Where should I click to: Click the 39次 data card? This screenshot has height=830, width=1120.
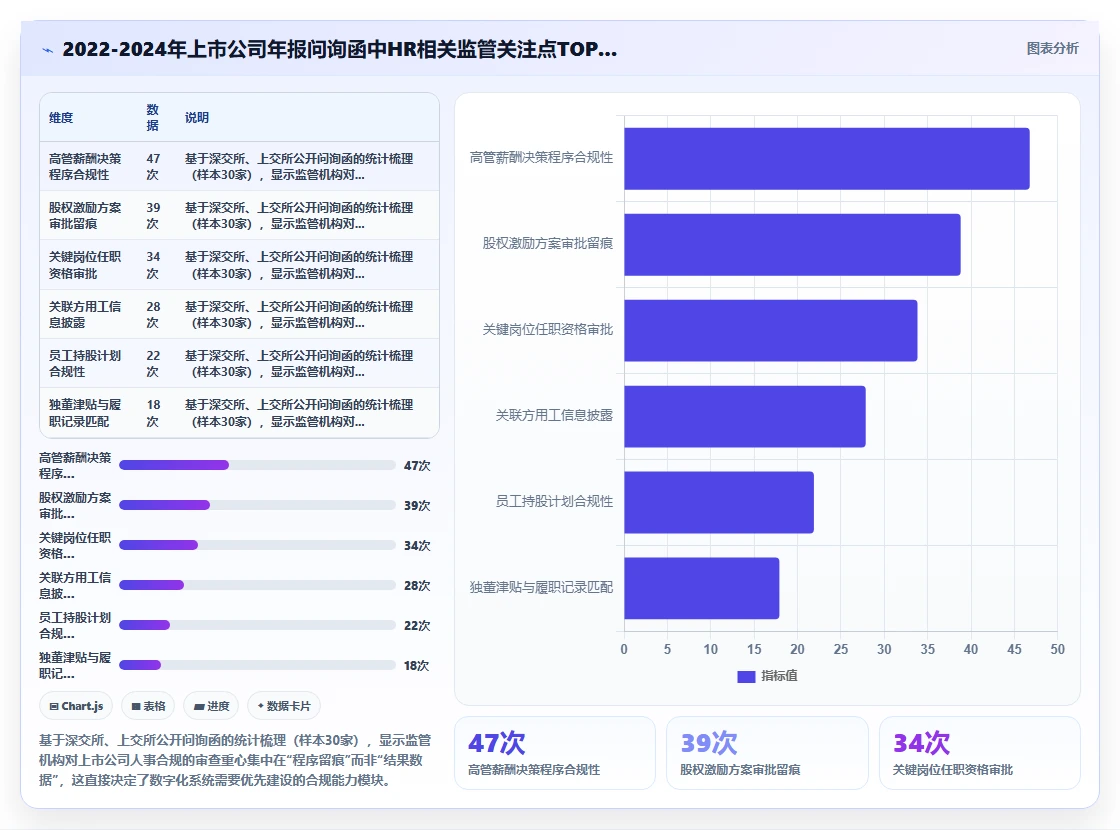767,753
